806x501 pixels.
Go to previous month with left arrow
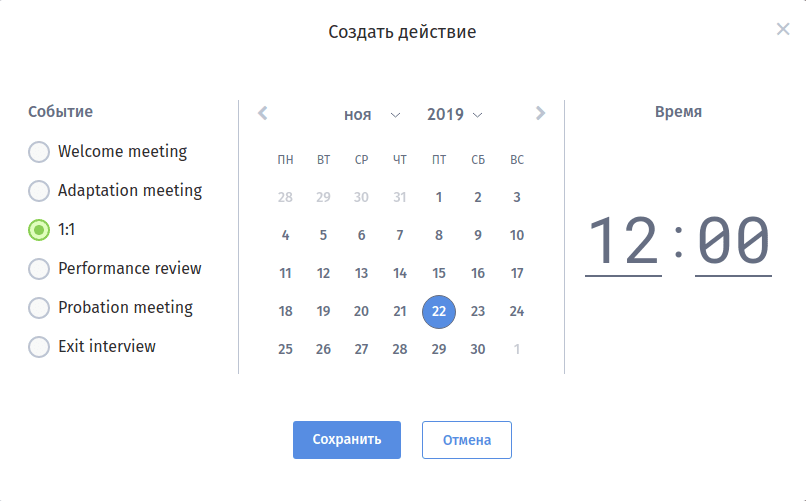(x=263, y=114)
